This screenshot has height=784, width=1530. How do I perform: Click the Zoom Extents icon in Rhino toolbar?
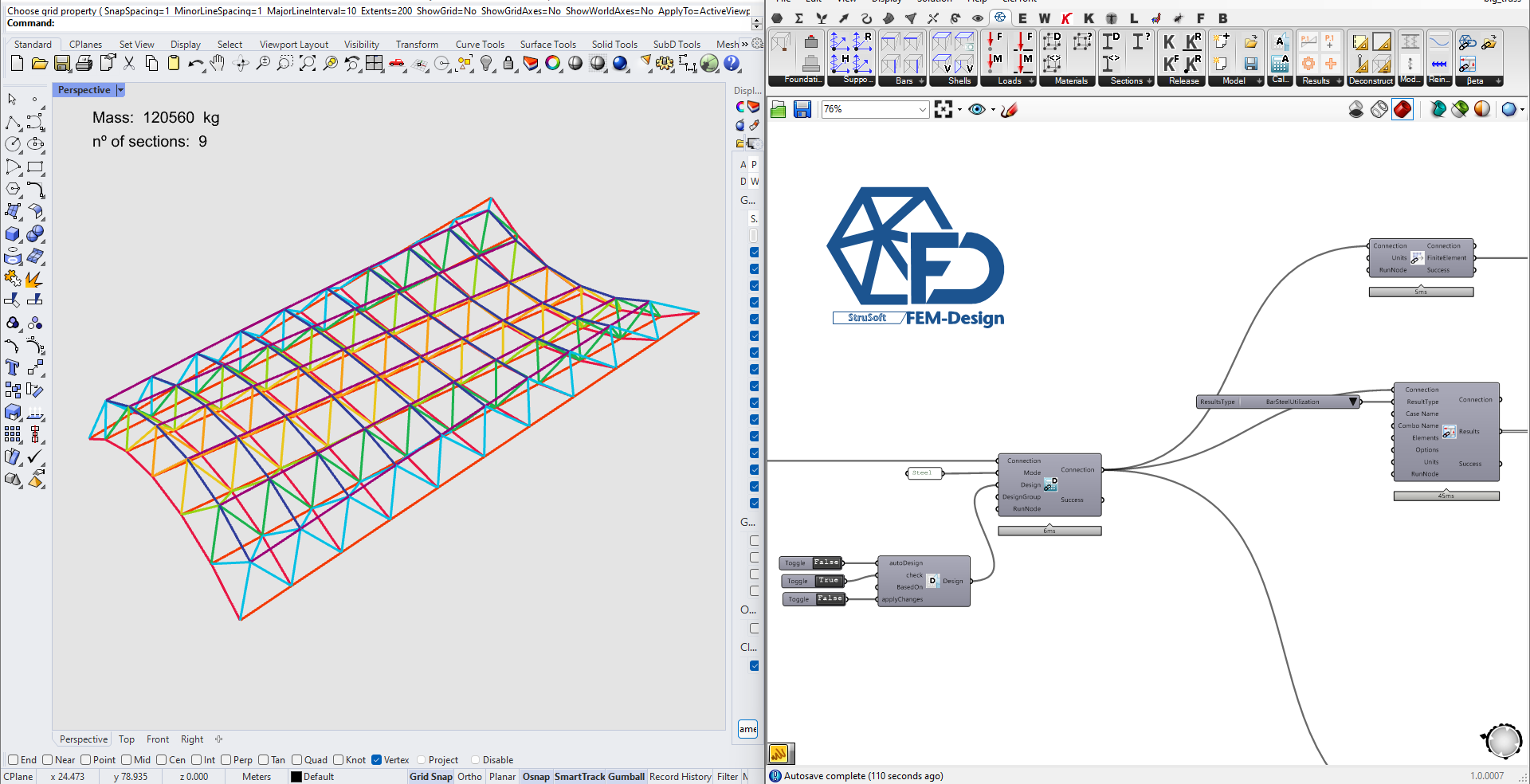coord(307,64)
